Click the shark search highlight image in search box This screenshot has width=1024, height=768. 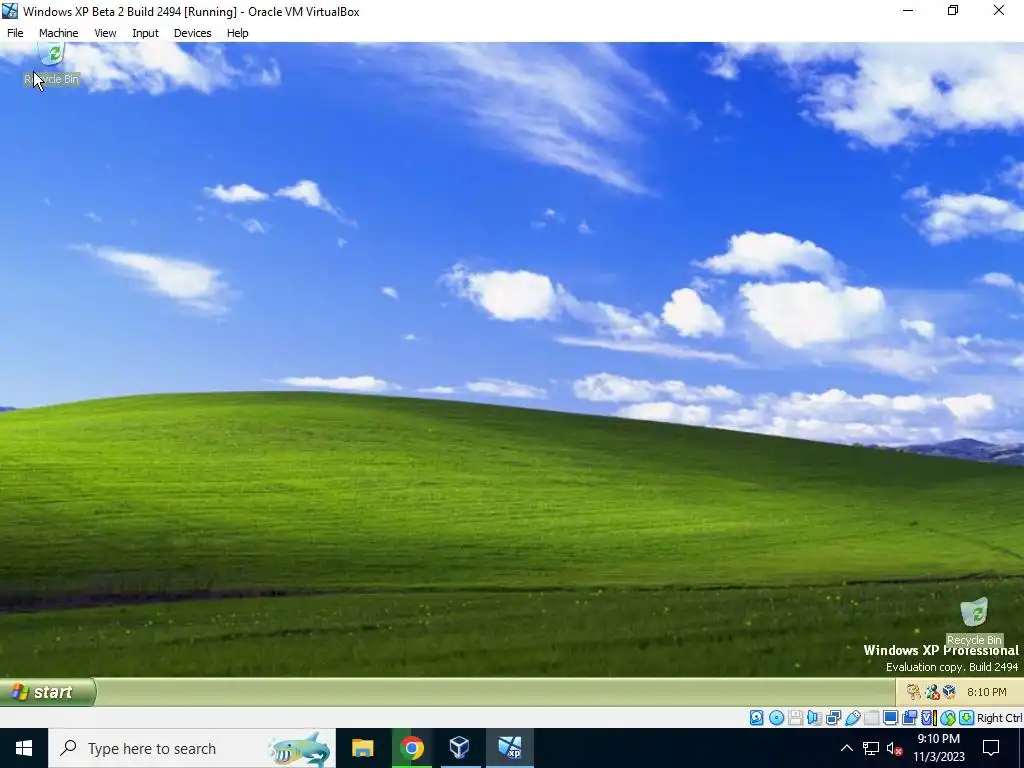pyautogui.click(x=300, y=748)
